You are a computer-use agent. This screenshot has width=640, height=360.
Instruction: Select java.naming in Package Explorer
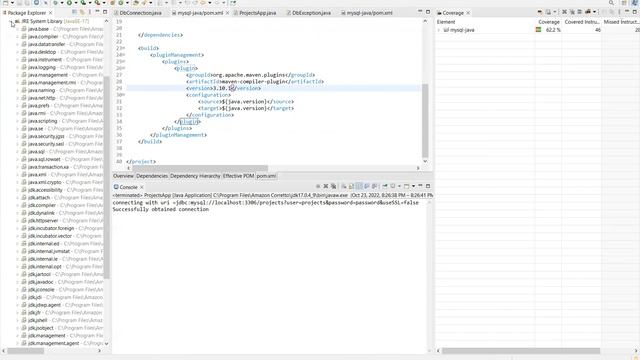click(x=41, y=90)
